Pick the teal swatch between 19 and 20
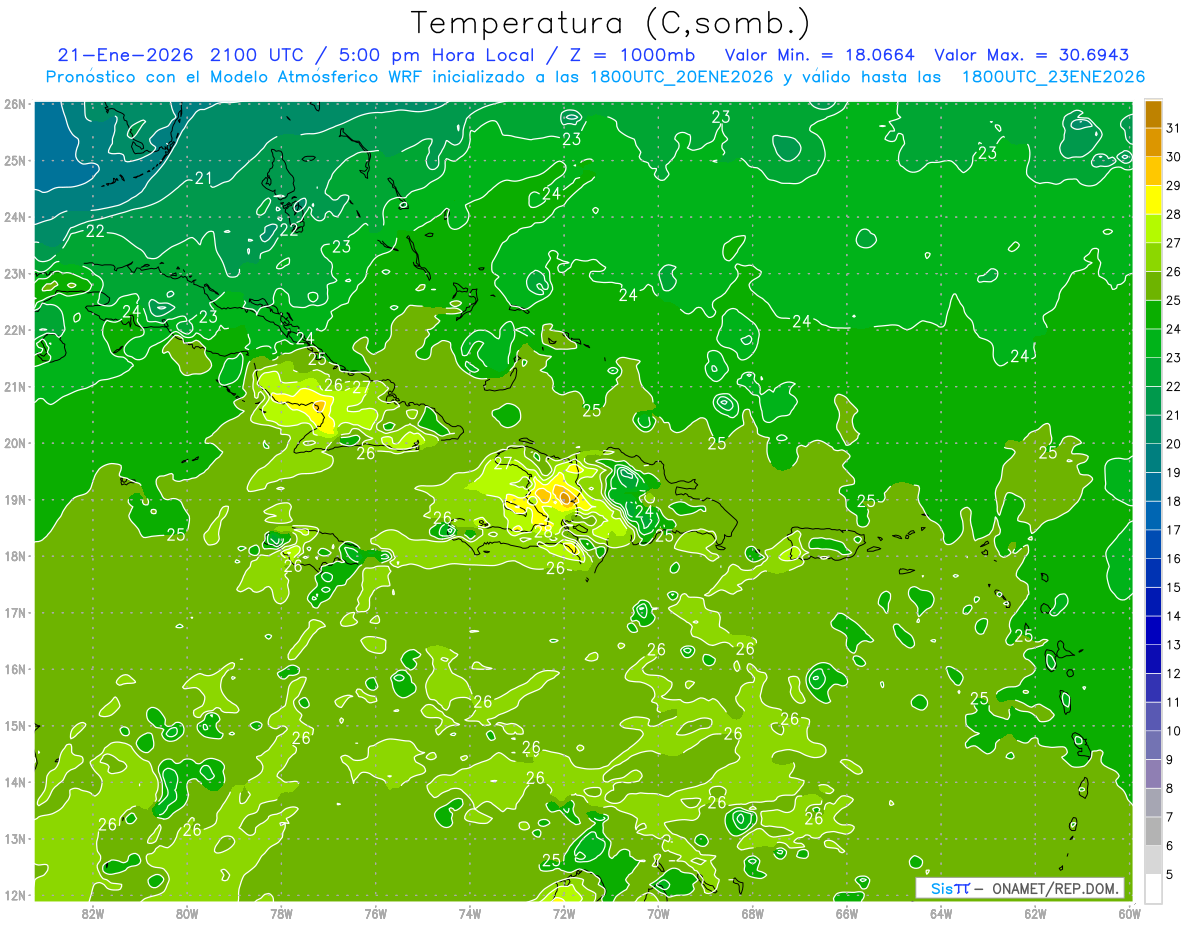The image size is (1200, 927). click(1153, 458)
